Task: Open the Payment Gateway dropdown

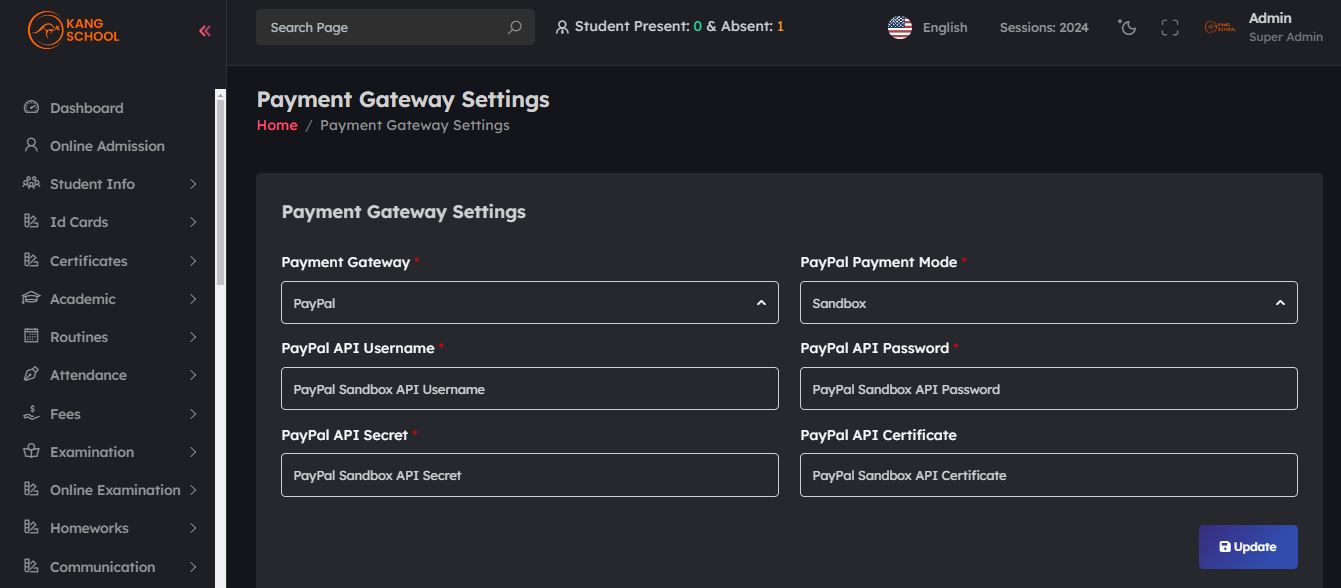Action: 530,302
